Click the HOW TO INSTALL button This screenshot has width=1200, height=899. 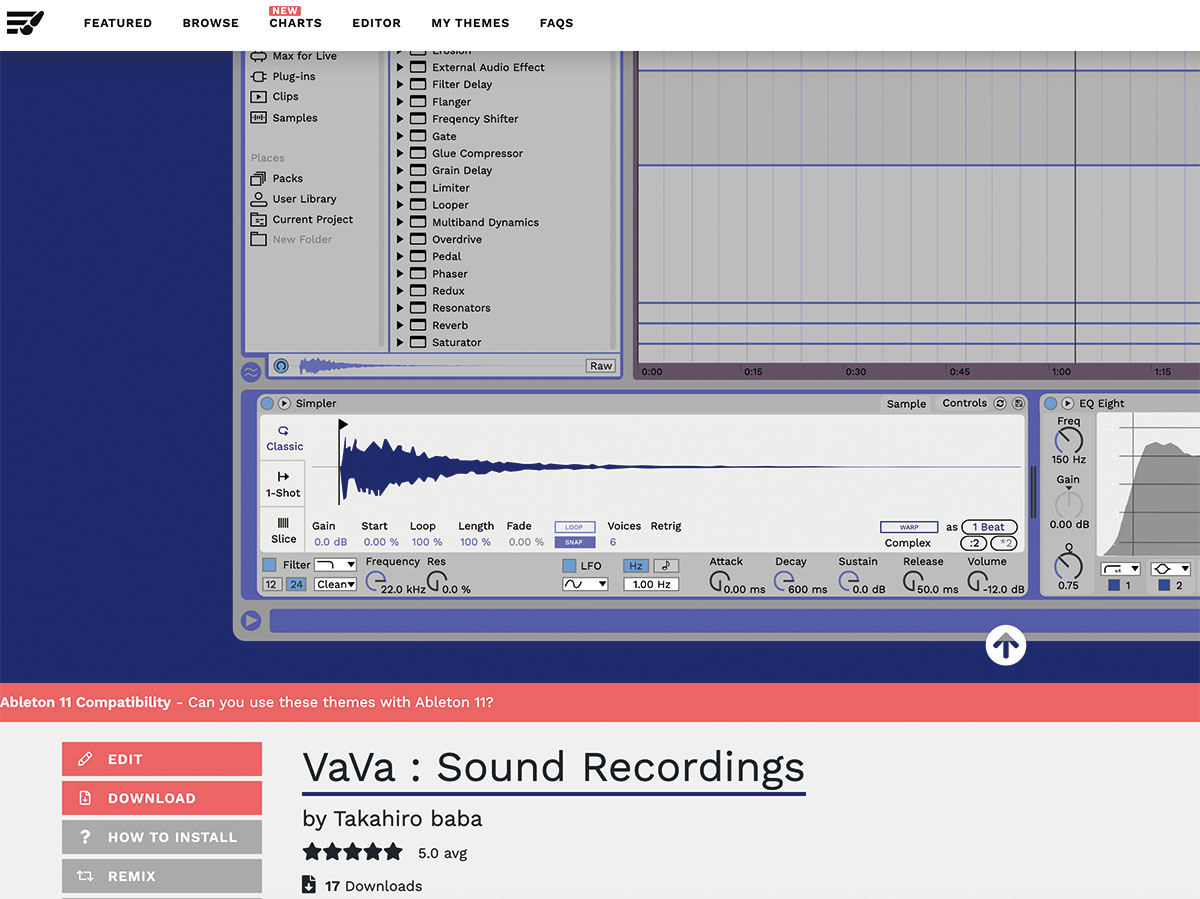tap(162, 837)
